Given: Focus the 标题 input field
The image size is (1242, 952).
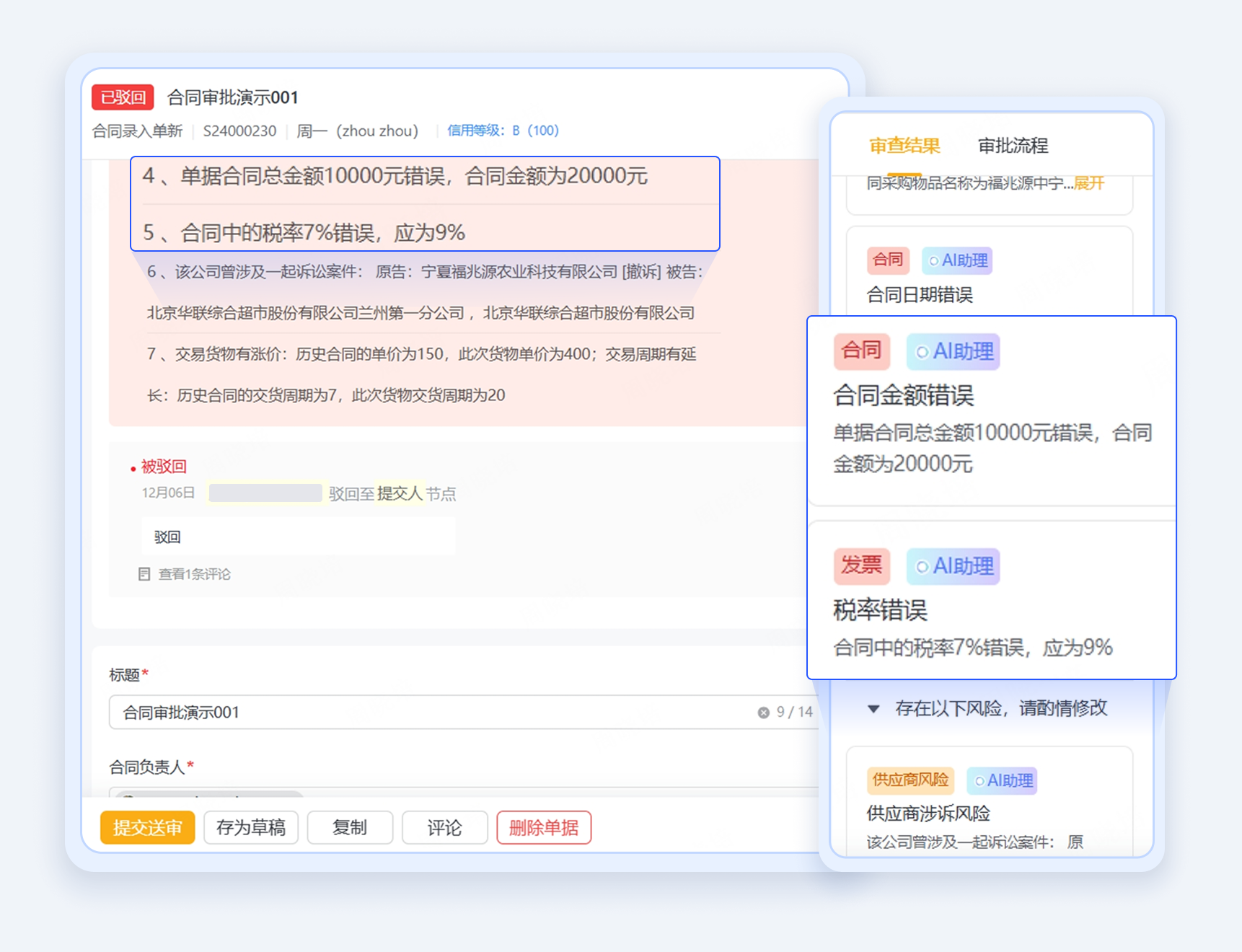Looking at the screenshot, I should pos(433,713).
